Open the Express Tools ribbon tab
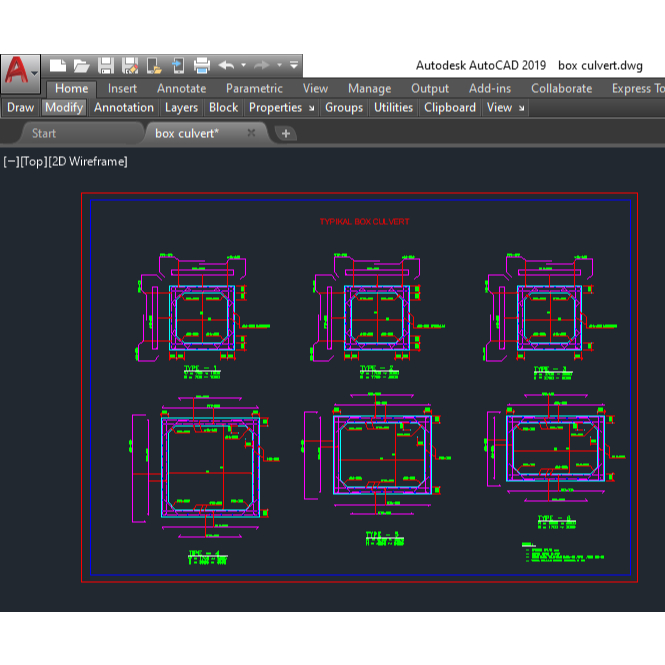 tap(638, 89)
